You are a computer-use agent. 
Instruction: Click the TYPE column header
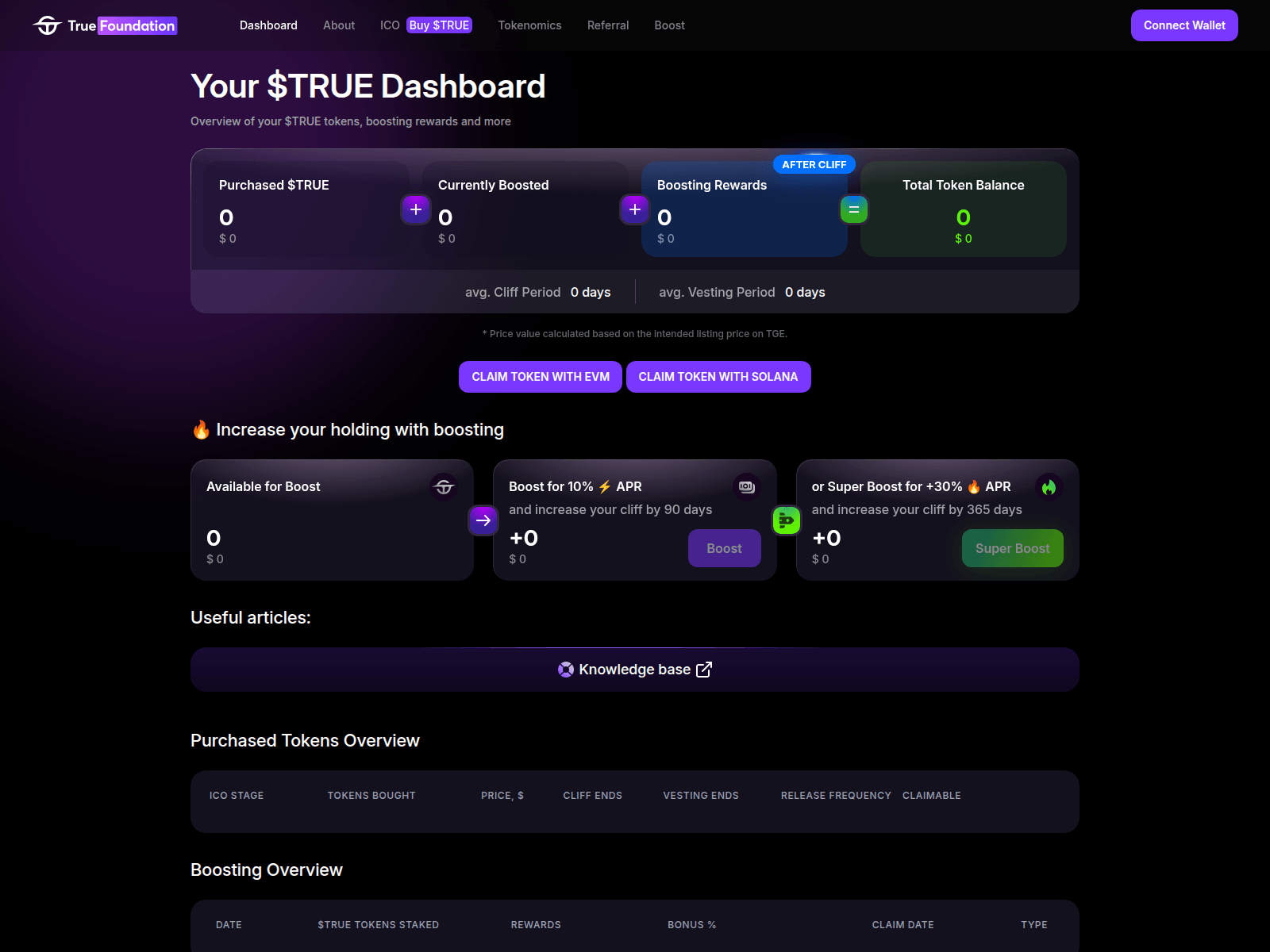pyautogui.click(x=1034, y=925)
